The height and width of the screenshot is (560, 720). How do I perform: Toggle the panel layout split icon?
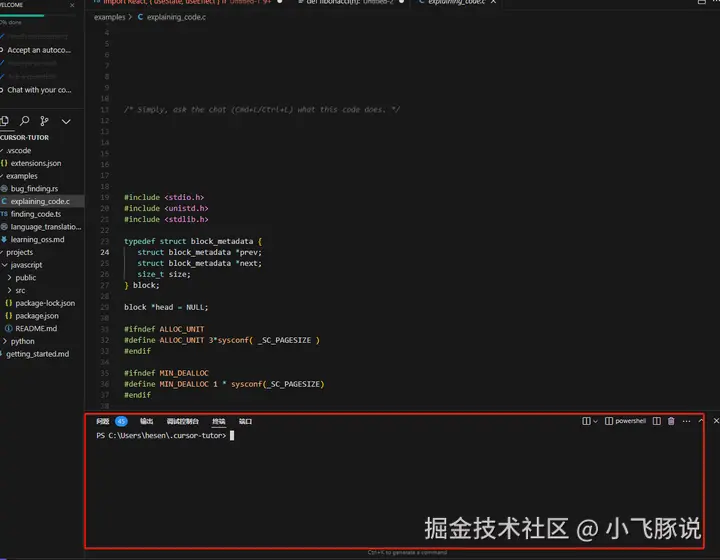tap(657, 421)
